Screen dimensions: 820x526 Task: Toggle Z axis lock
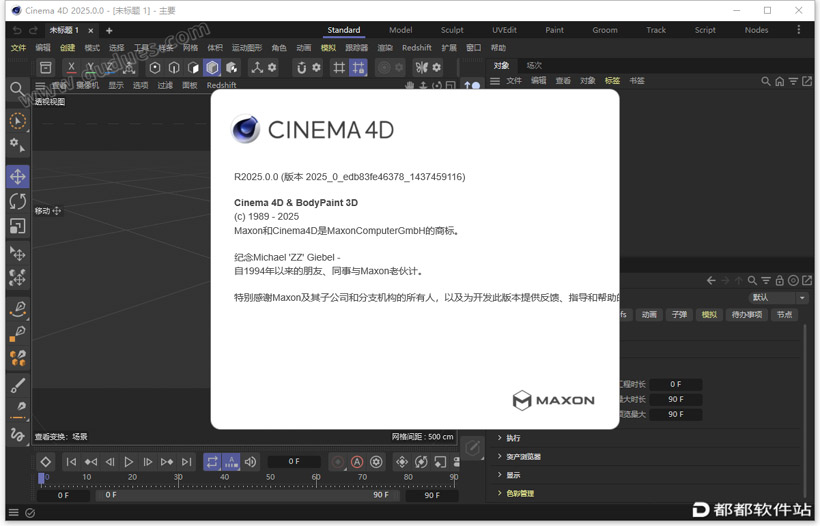[x=110, y=67]
